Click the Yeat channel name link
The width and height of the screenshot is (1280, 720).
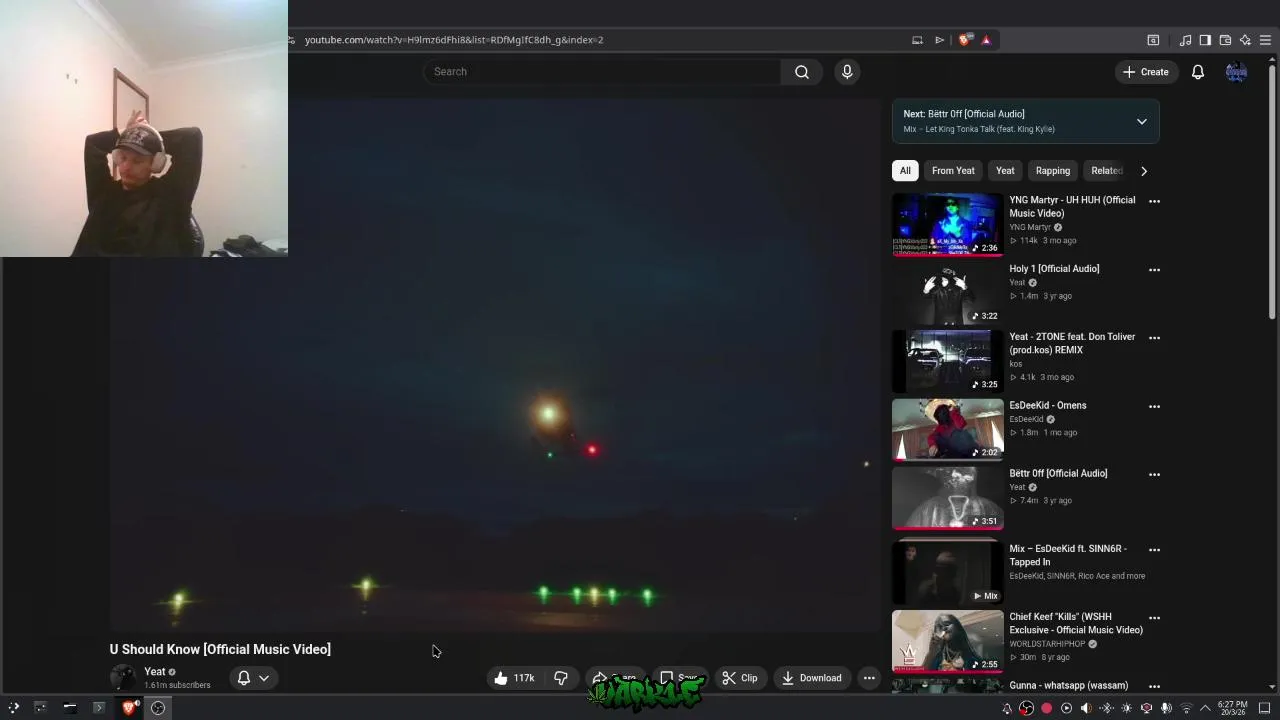[155, 672]
